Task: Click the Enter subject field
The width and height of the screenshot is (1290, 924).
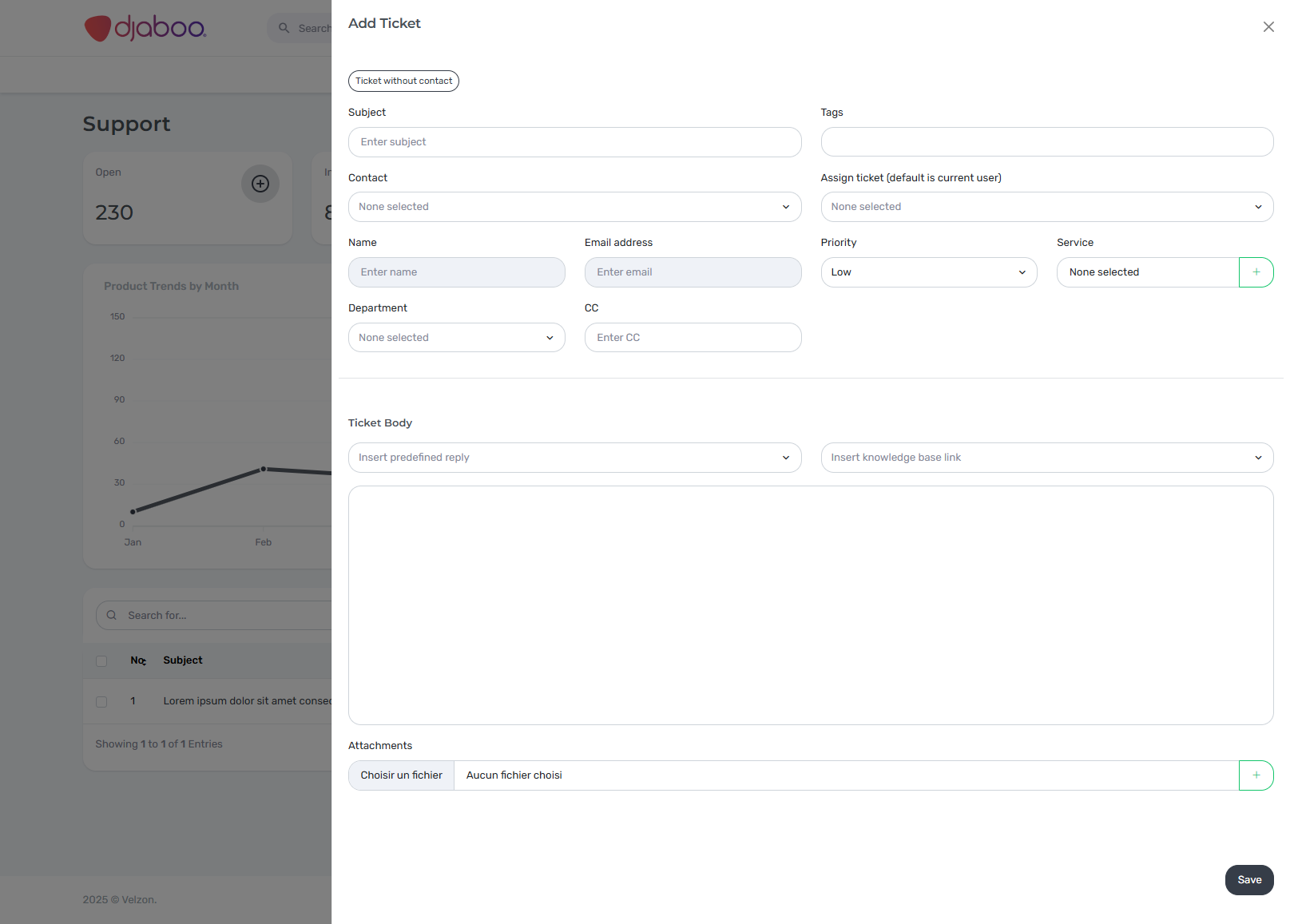Action: tap(574, 142)
